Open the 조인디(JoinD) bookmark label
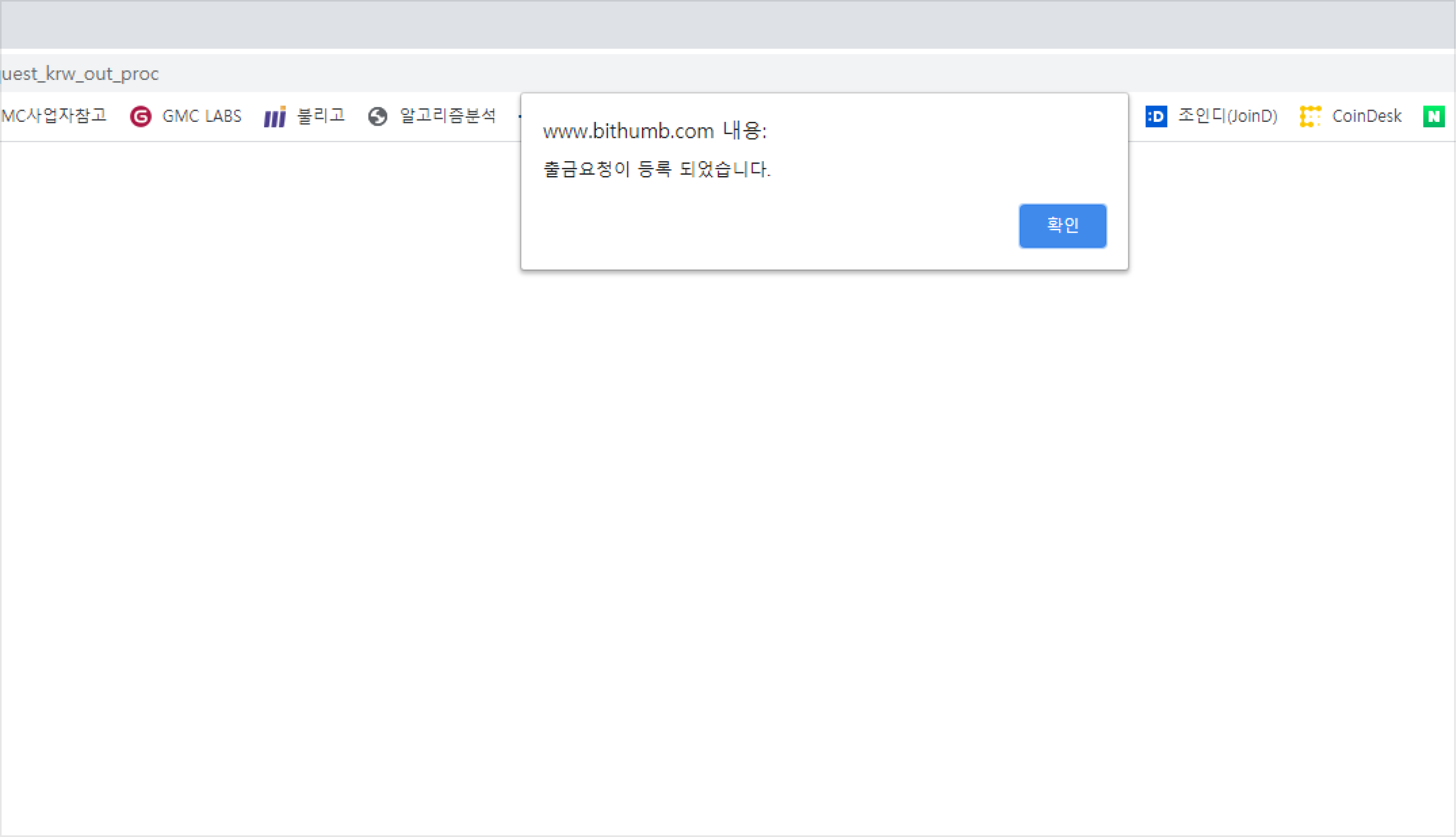This screenshot has width=1456, height=837. [1228, 117]
